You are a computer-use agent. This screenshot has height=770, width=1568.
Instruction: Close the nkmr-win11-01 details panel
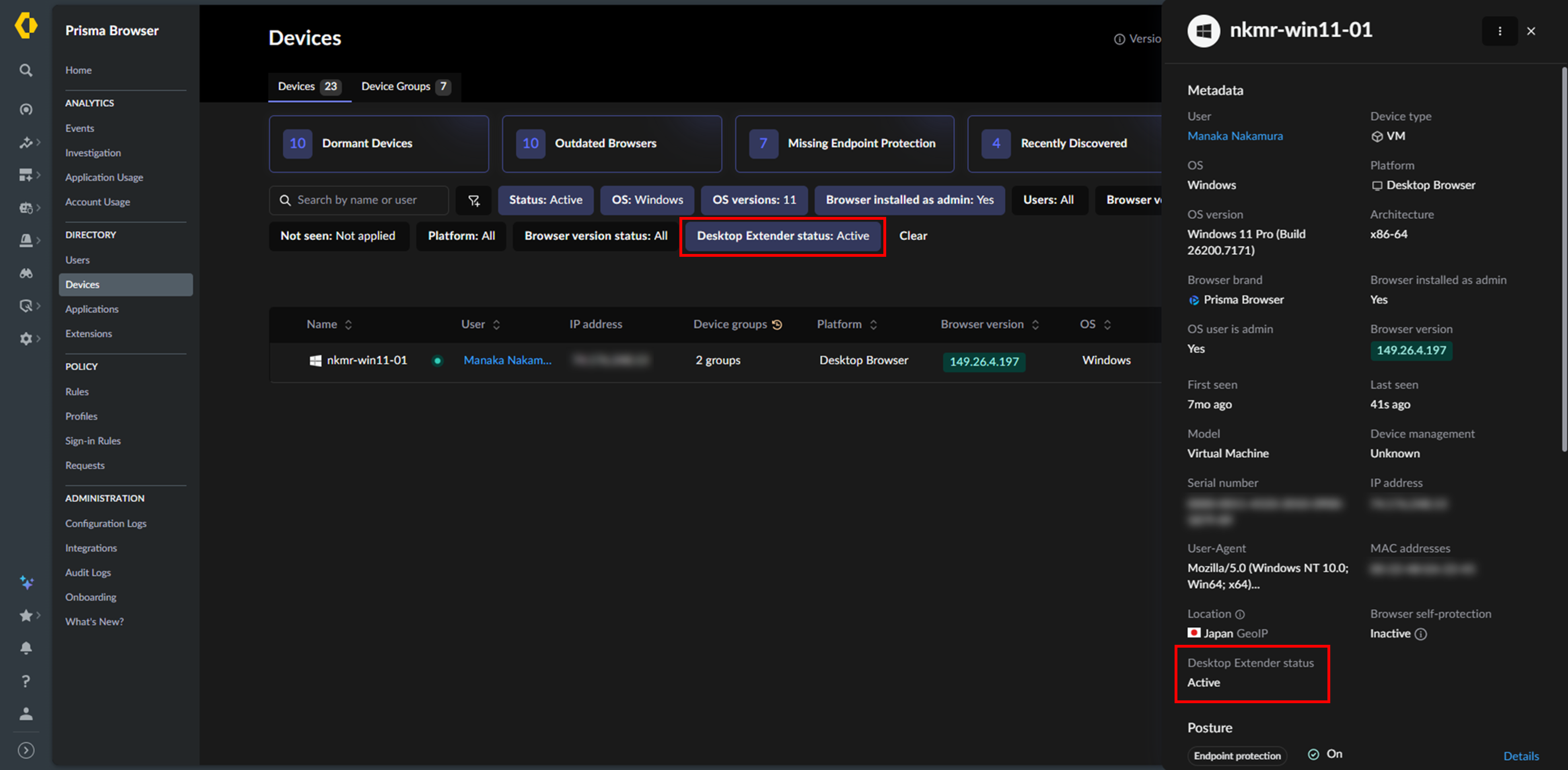point(1531,31)
